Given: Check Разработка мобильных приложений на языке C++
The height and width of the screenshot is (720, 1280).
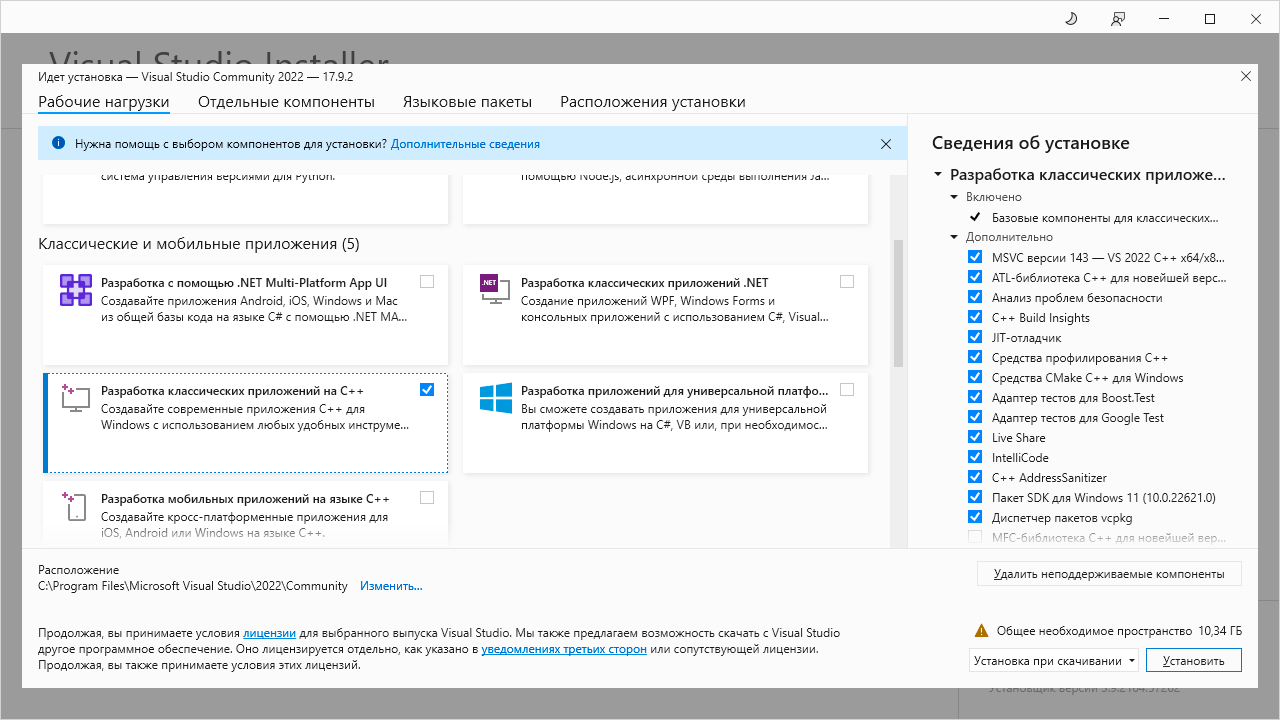Looking at the screenshot, I should pyautogui.click(x=427, y=498).
